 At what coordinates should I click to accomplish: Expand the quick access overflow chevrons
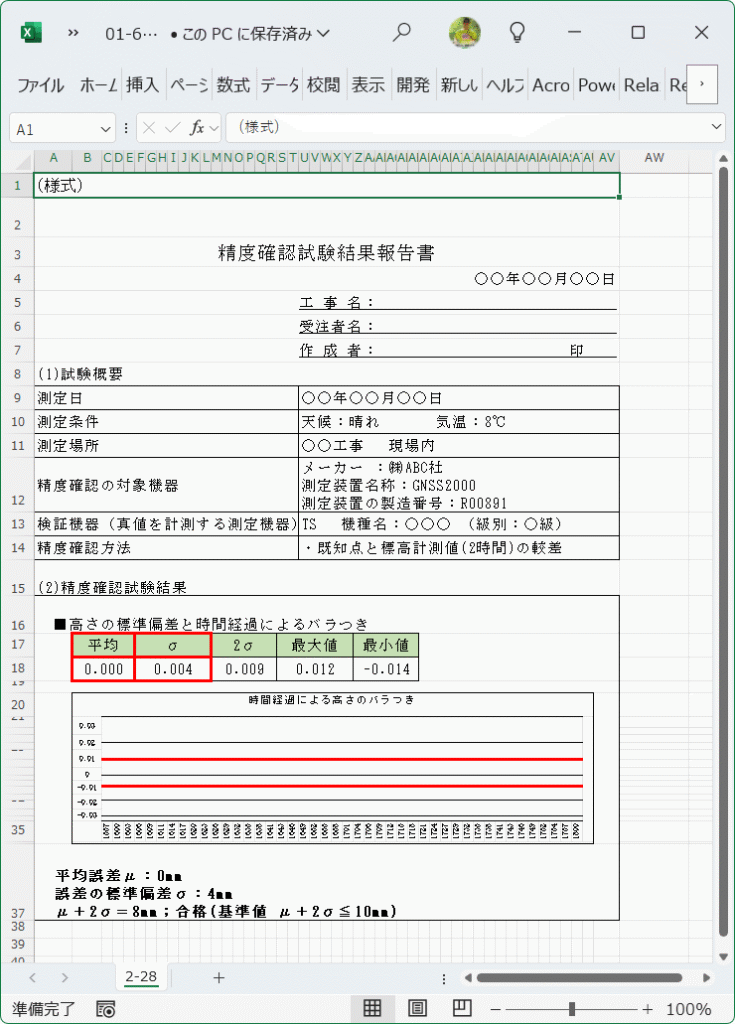[73, 33]
